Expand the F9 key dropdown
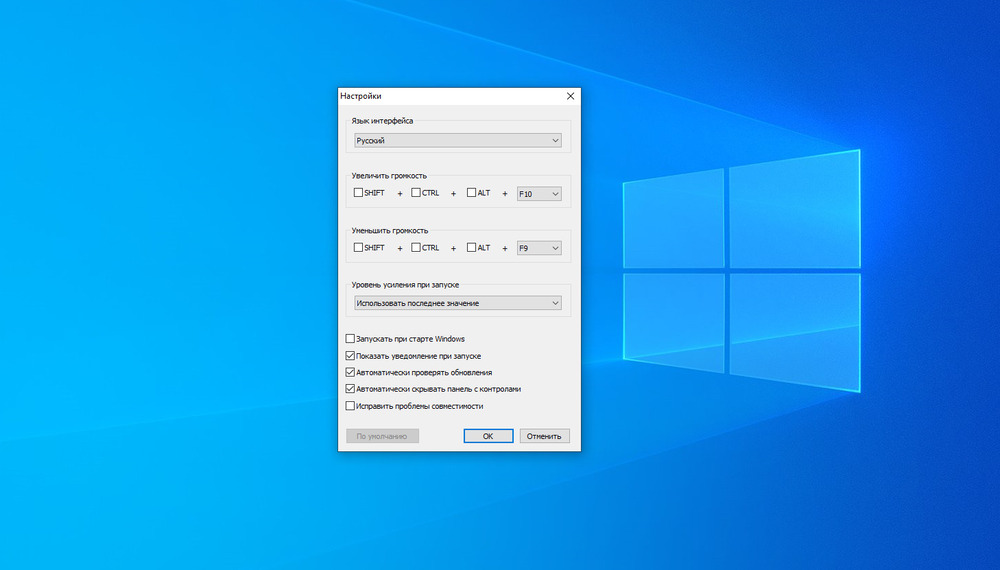The width and height of the screenshot is (1000, 570). tap(539, 248)
